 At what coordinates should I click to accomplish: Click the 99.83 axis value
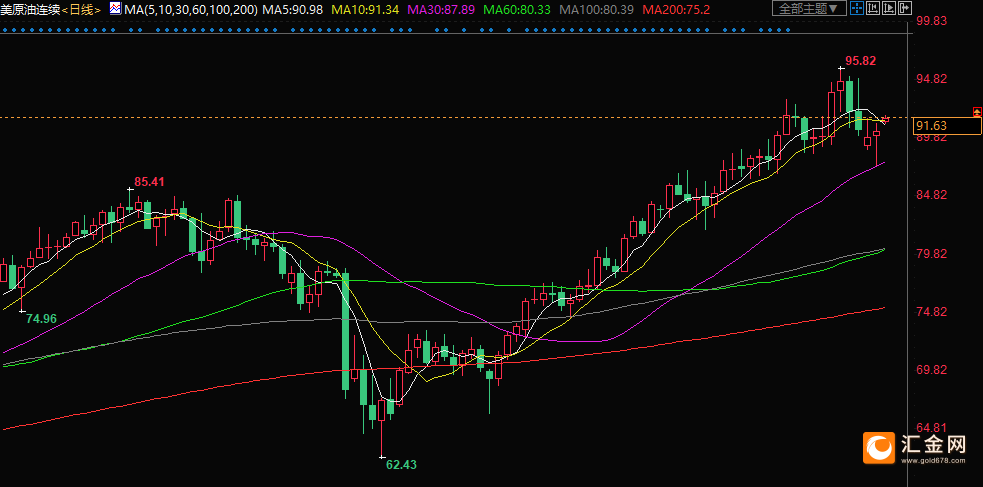pyautogui.click(x=932, y=21)
